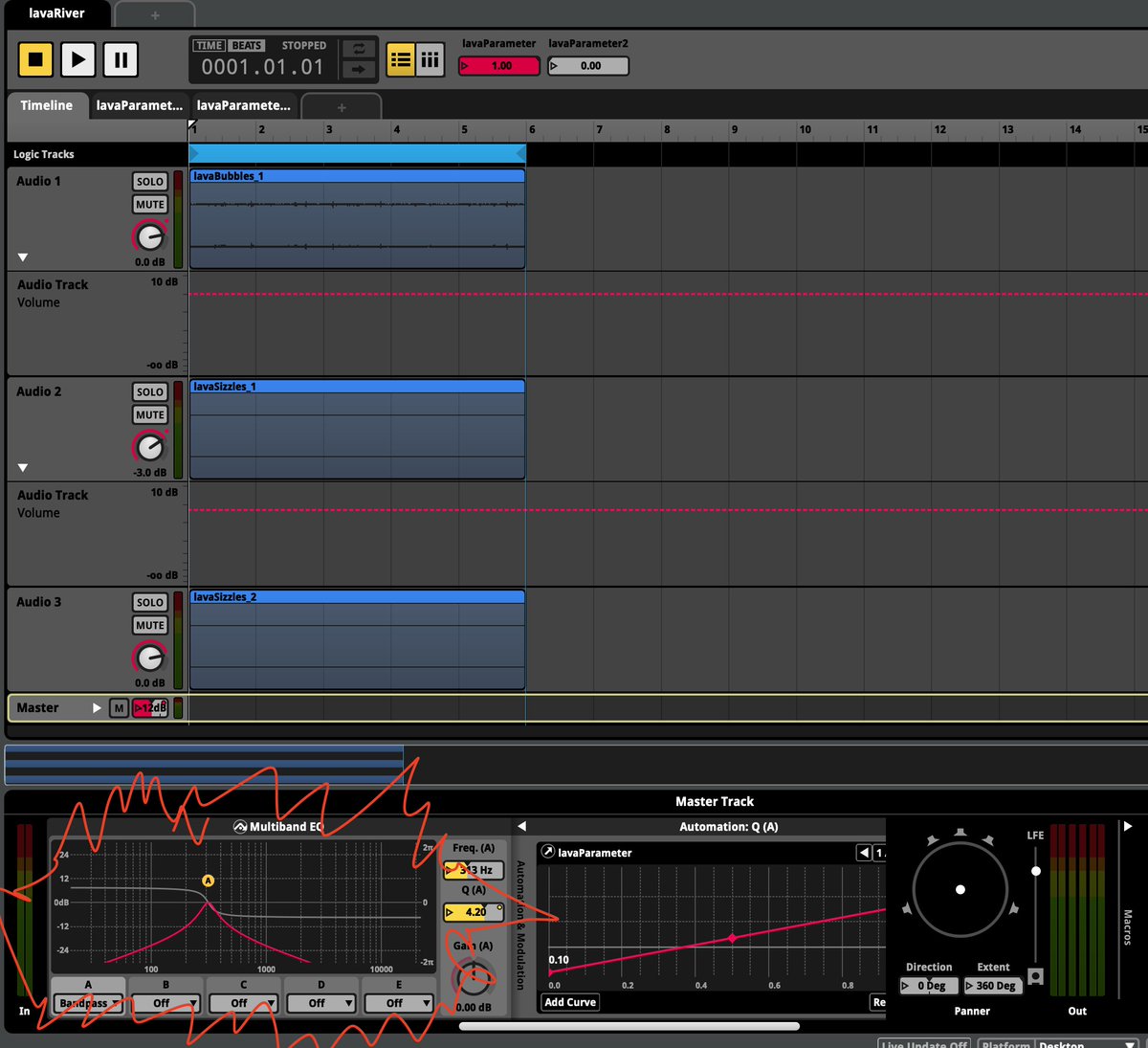
Task: Open second lavaParamete... parameter tab
Action: (x=244, y=105)
